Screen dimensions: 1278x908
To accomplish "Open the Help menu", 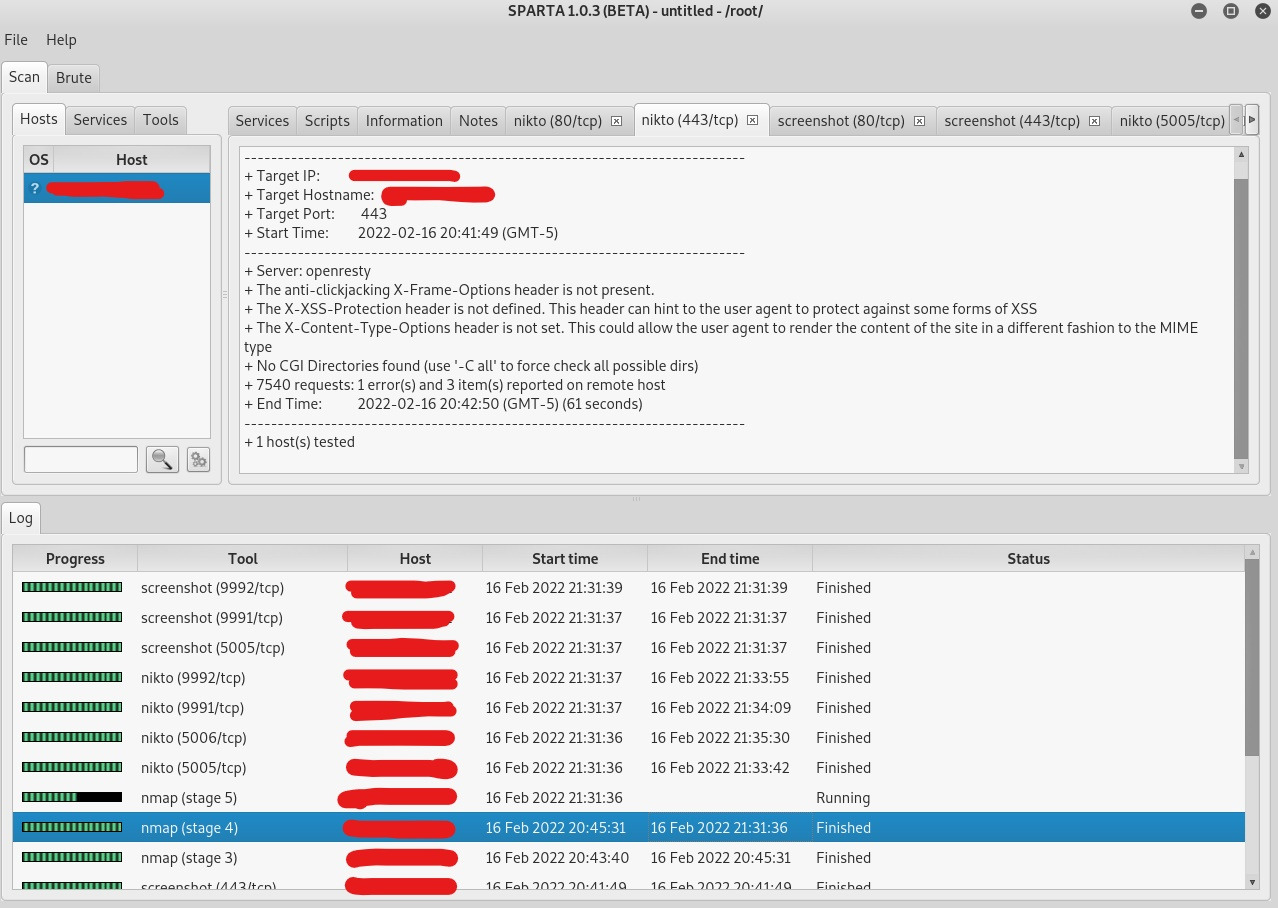I will pos(61,40).
